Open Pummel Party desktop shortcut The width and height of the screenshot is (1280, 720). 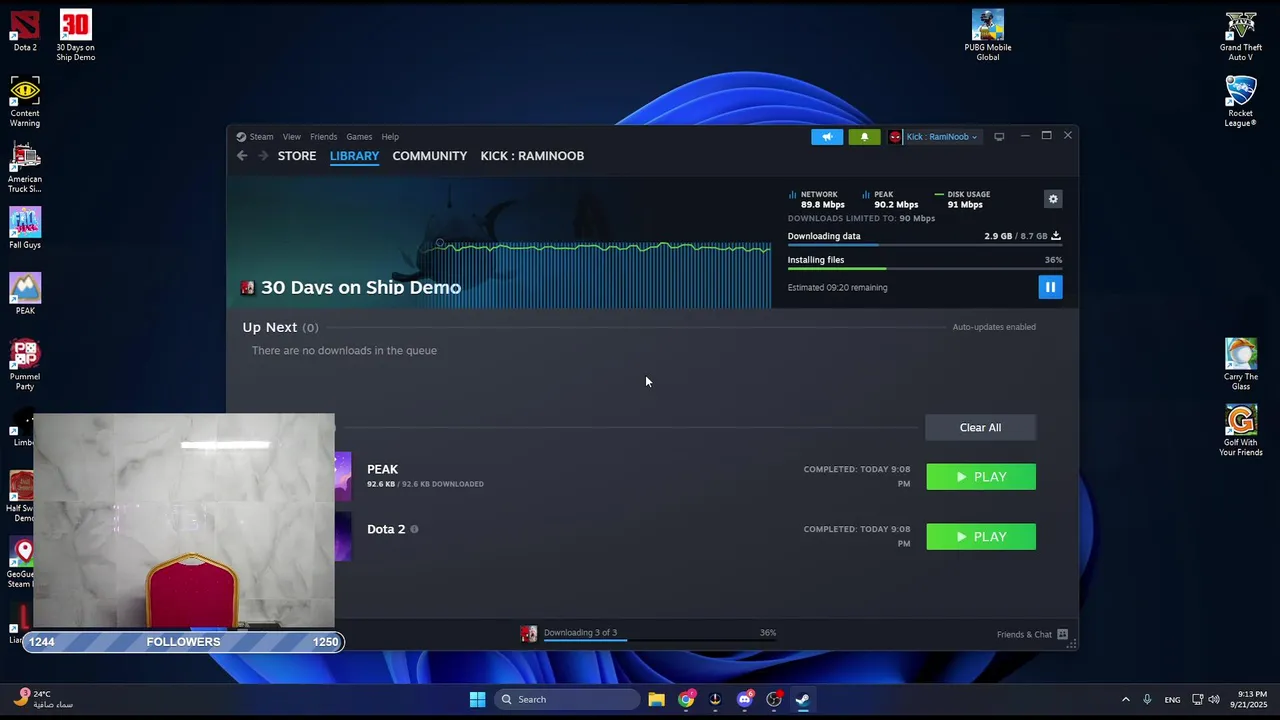point(25,365)
